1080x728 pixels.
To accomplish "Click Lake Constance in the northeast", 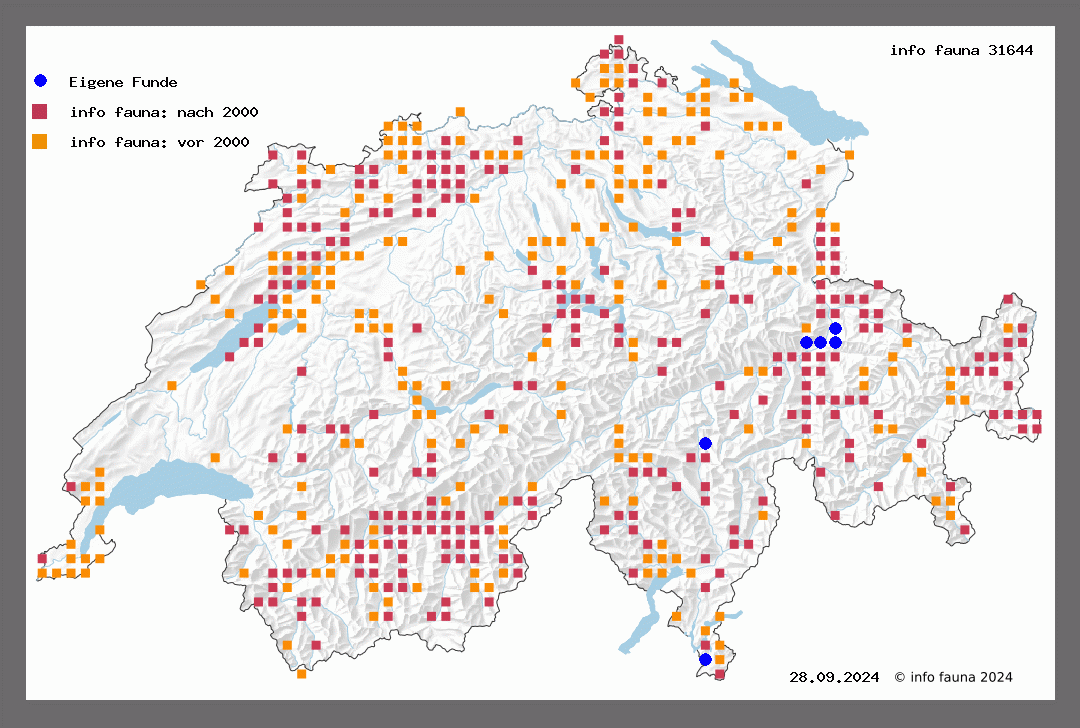I will pos(790,100).
